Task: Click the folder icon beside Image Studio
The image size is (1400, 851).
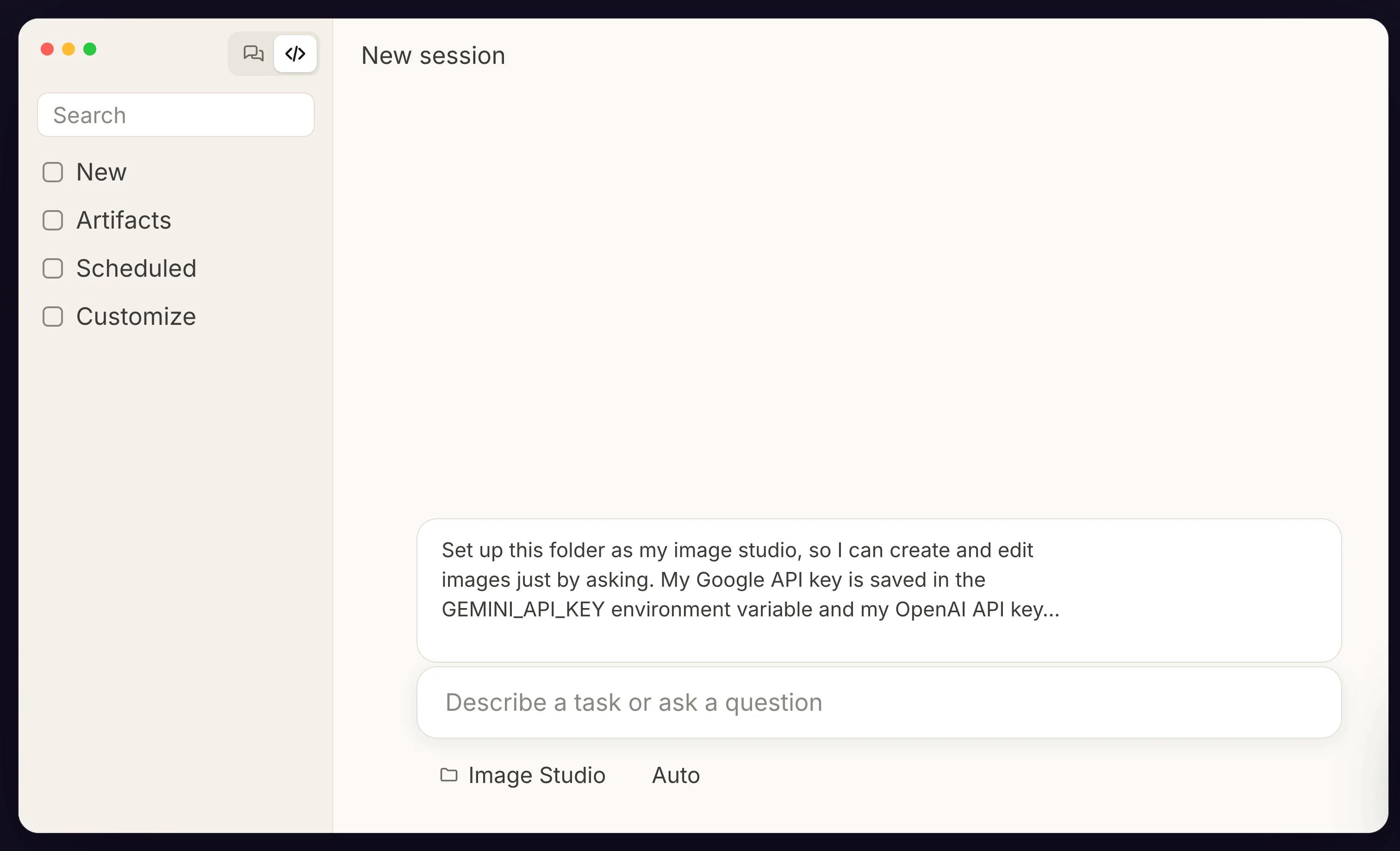Action: (x=449, y=775)
